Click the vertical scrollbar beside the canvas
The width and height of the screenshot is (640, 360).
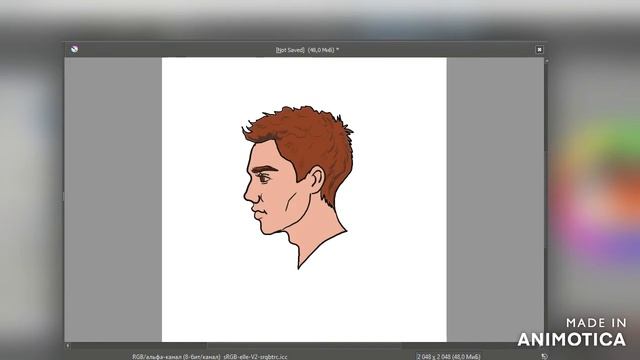coord(547,200)
